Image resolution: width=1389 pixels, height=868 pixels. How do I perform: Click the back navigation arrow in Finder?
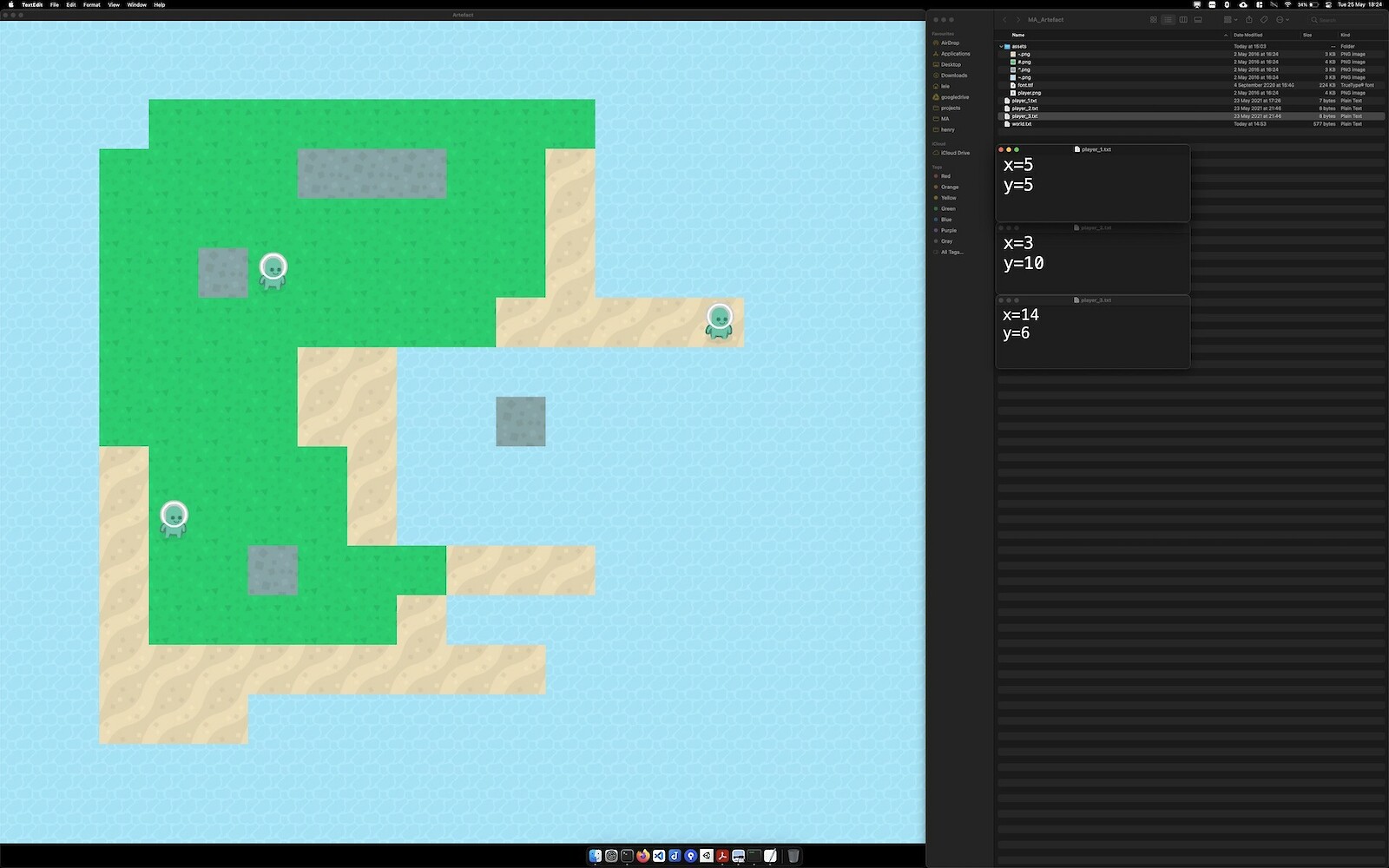coord(1004,19)
